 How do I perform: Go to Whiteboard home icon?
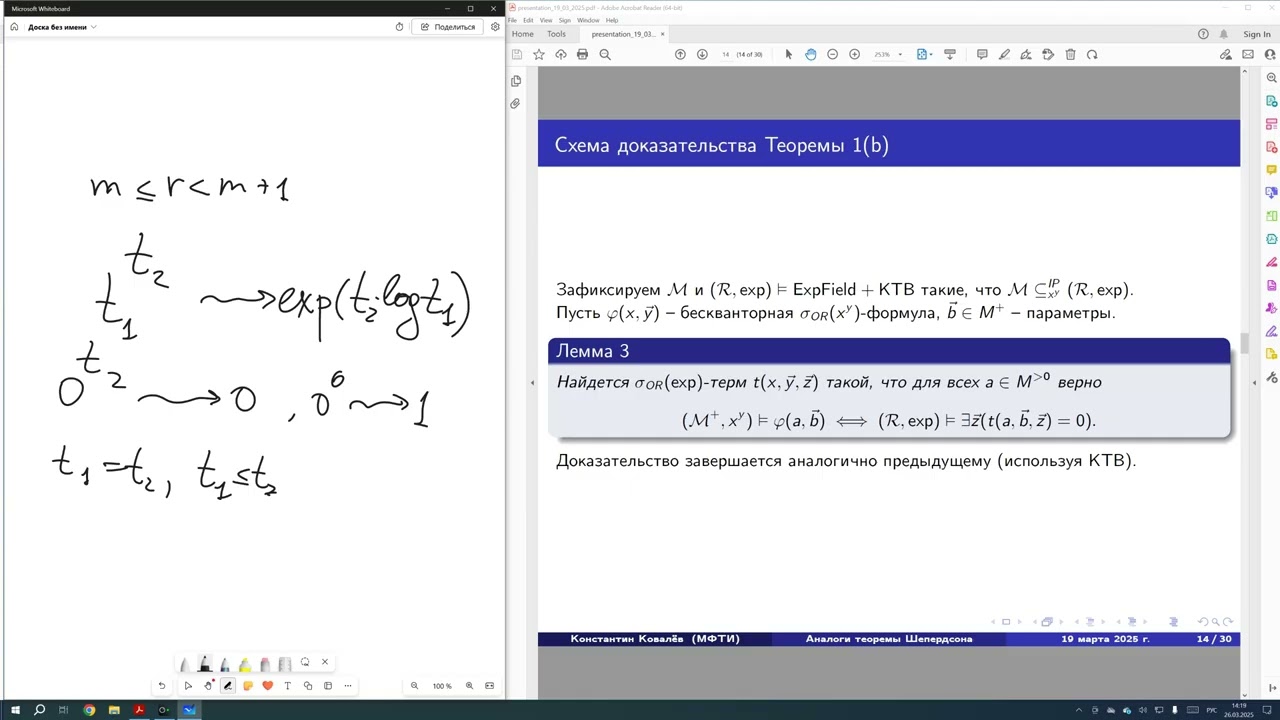pos(14,27)
